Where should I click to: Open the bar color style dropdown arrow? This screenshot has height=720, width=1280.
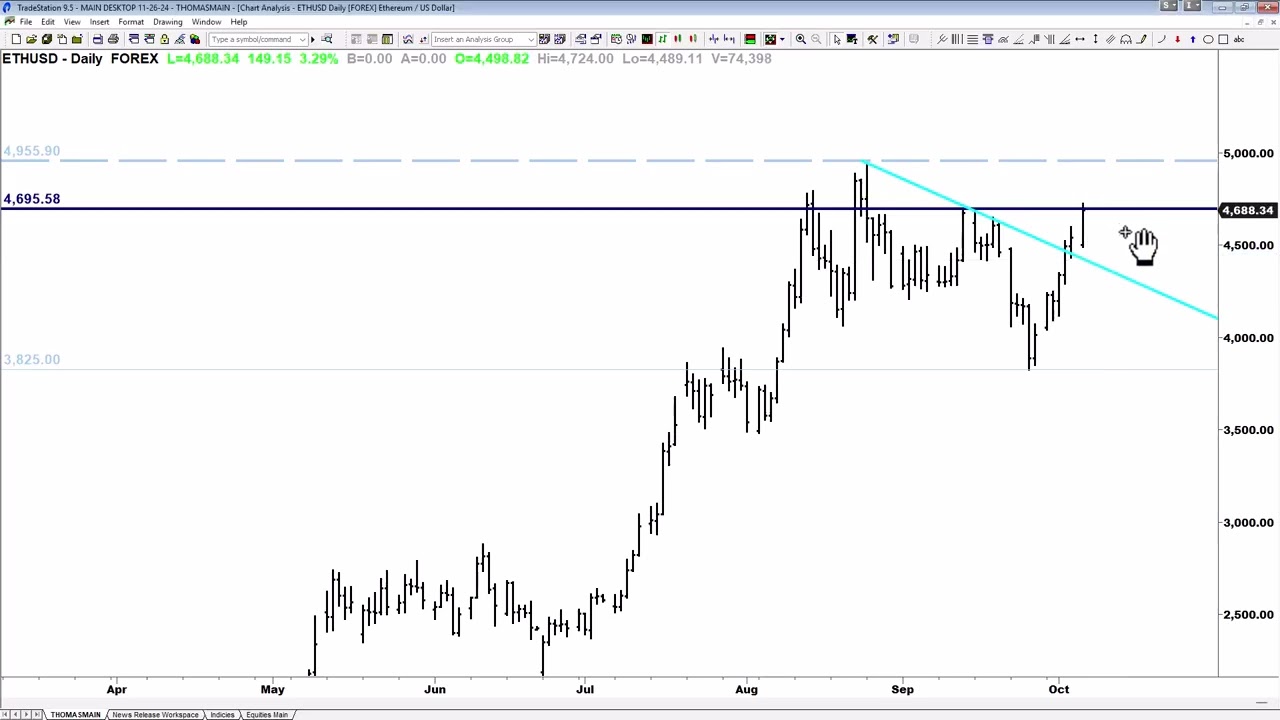tap(783, 39)
